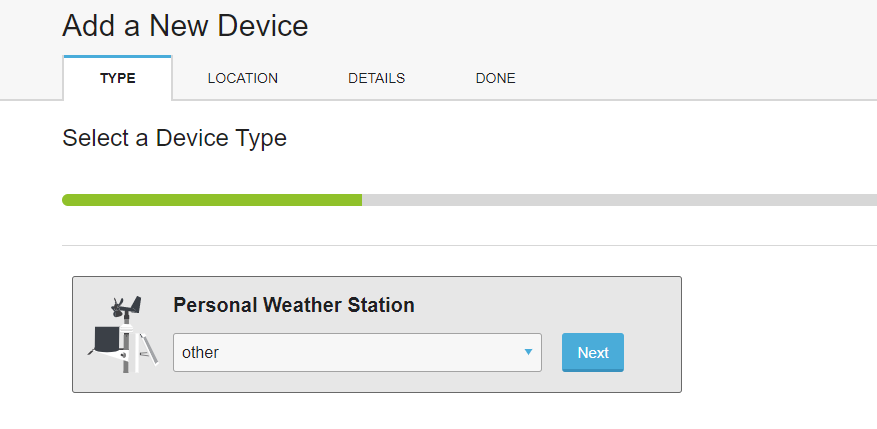Click the blue triangle dropdown arrow
Screen dimensions: 877x429
pyautogui.click(x=528, y=352)
